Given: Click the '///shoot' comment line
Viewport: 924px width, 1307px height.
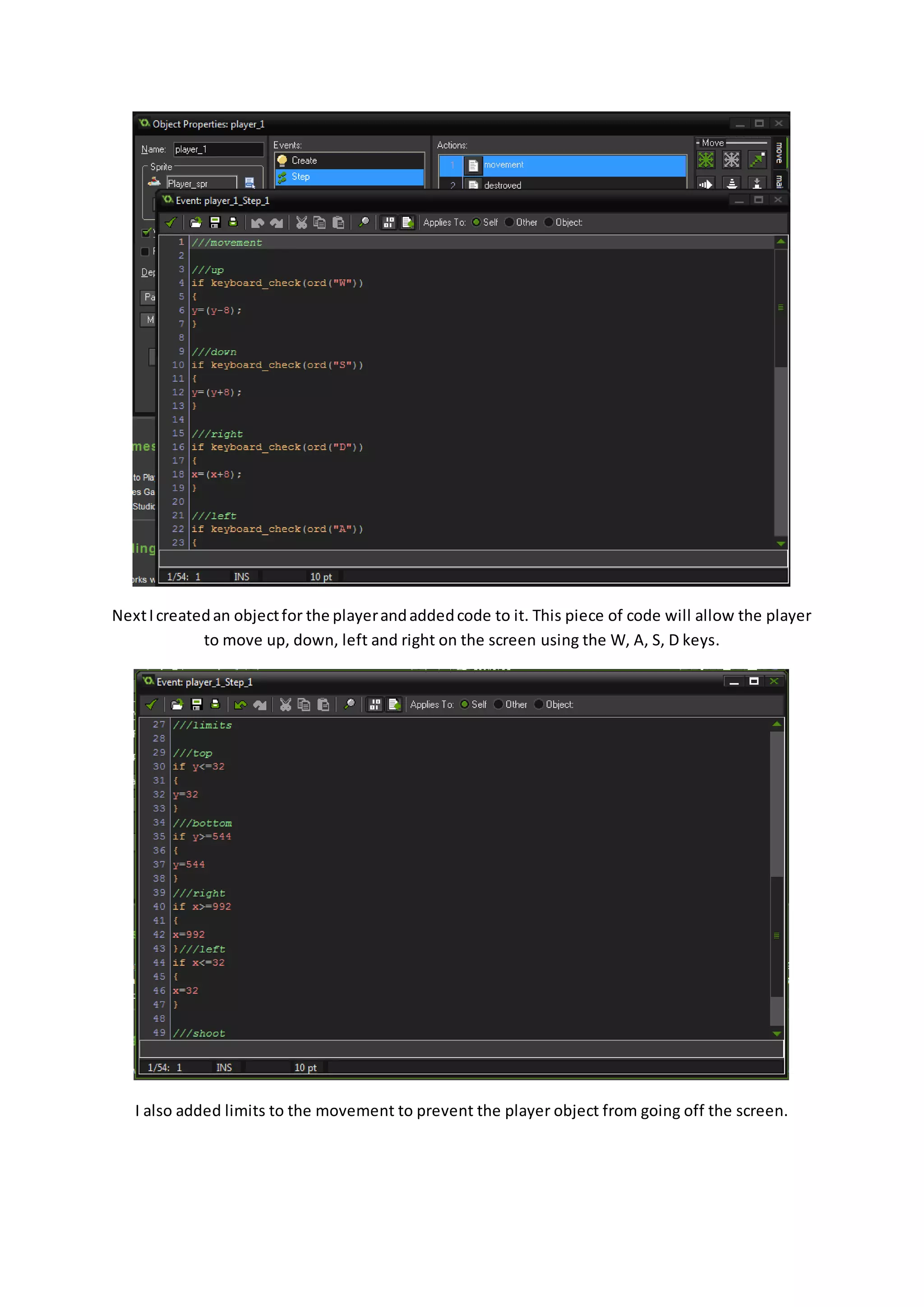Looking at the screenshot, I should [199, 1033].
